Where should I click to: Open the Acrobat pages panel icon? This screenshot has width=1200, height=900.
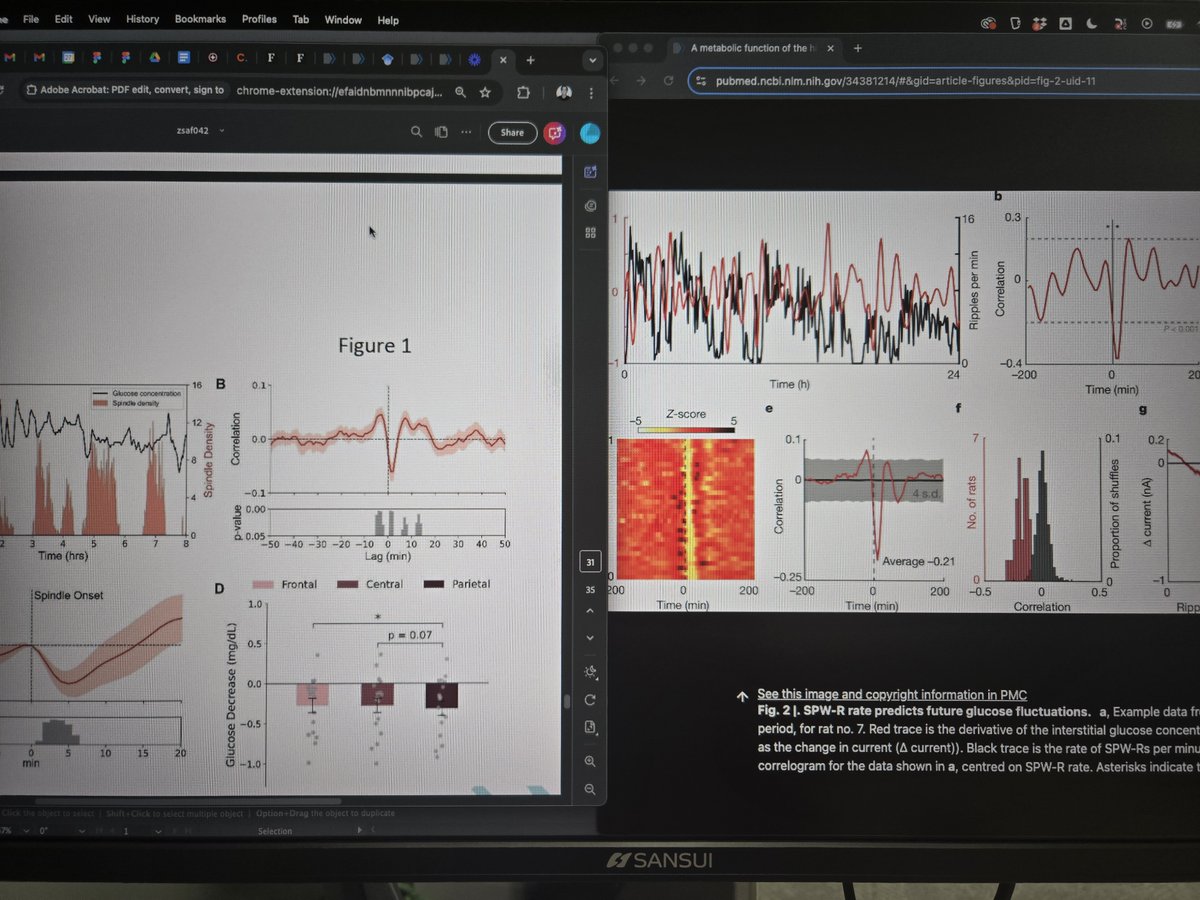tap(440, 132)
